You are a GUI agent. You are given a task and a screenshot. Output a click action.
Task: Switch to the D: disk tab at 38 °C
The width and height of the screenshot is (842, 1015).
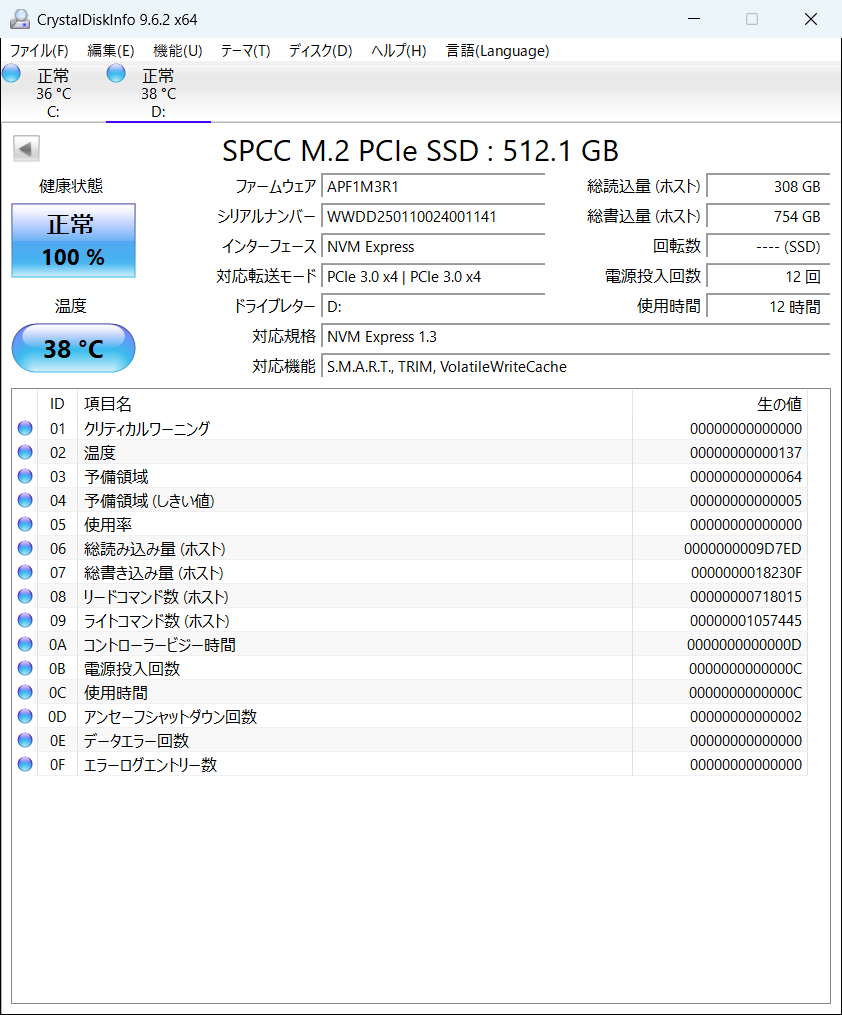pos(159,93)
